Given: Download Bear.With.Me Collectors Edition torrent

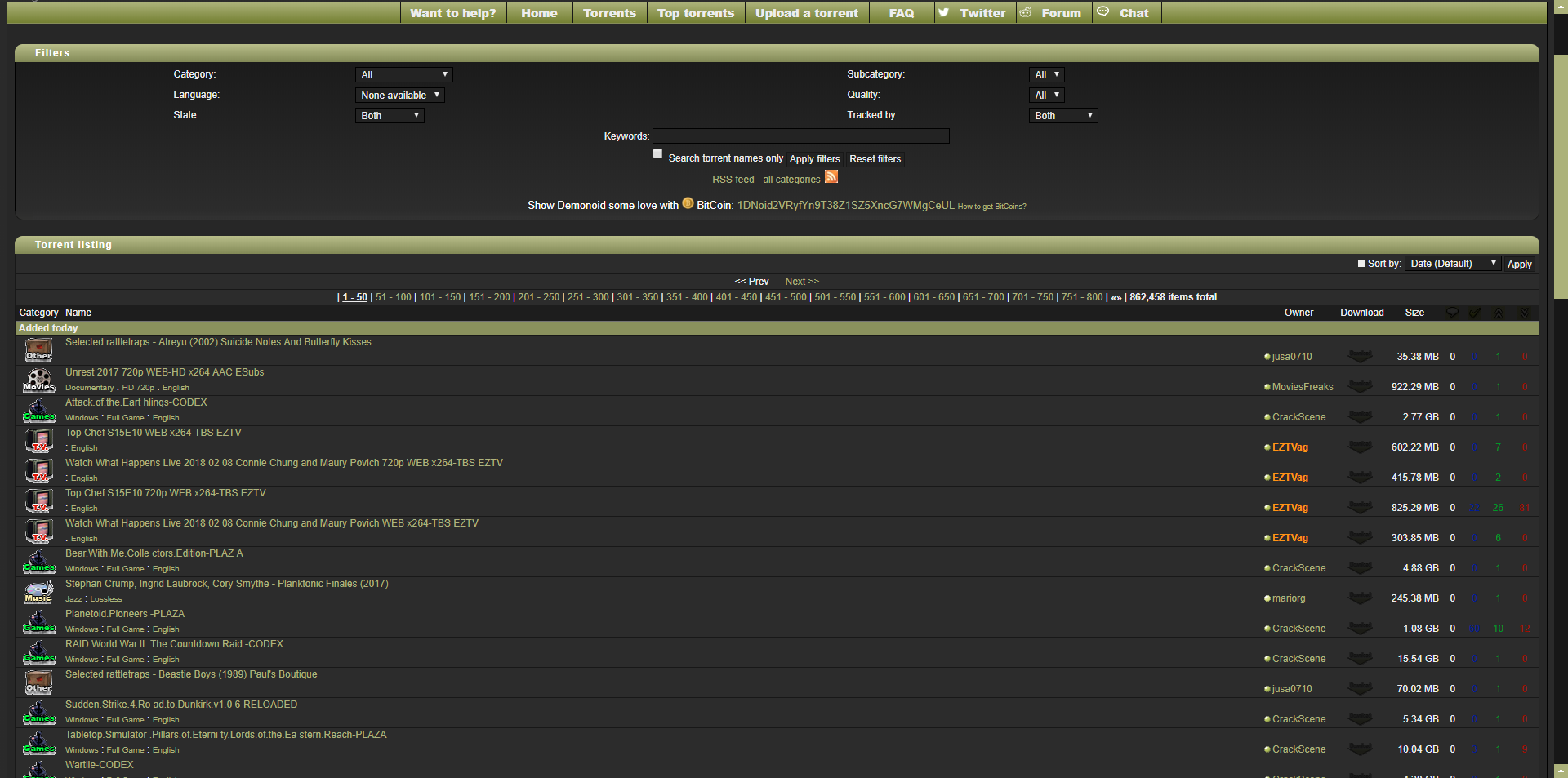Looking at the screenshot, I should 1360,568.
